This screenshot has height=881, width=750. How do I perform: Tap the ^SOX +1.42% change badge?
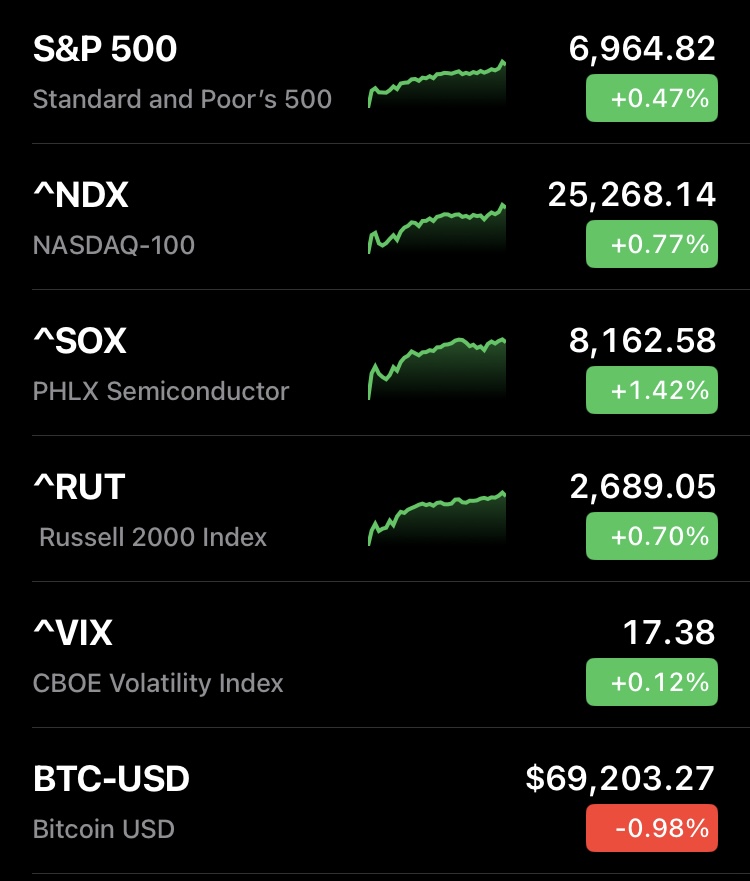(x=651, y=390)
